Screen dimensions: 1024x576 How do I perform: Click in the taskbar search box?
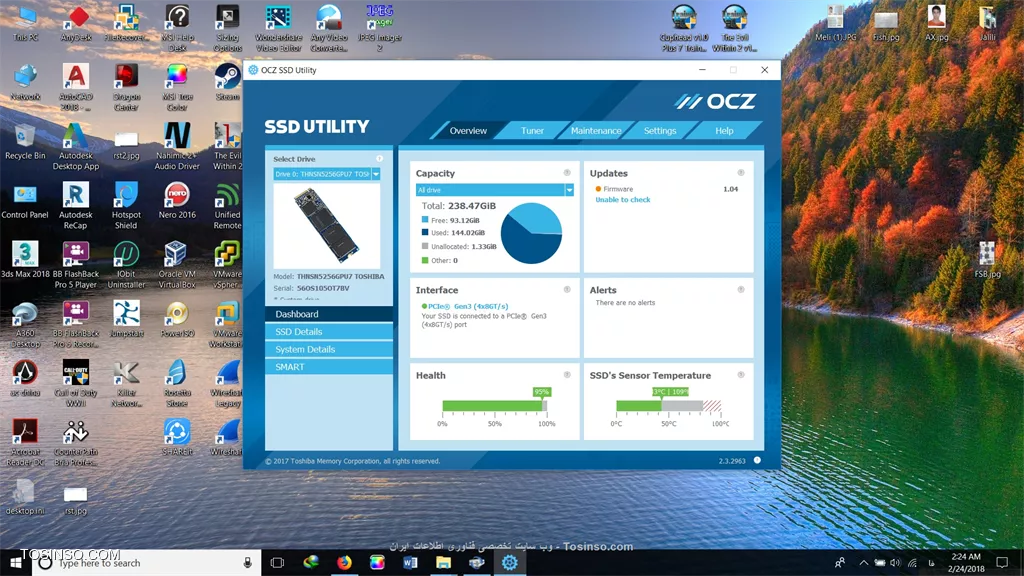[x=147, y=562]
